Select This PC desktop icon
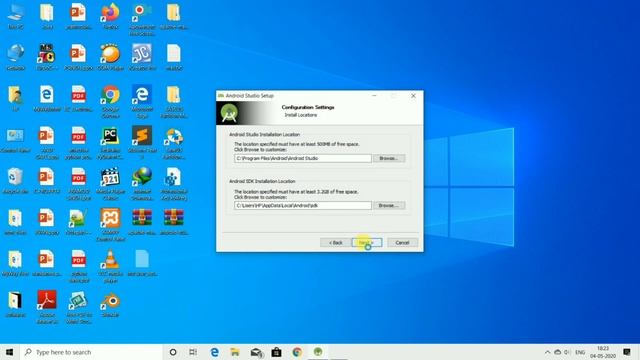 tap(16, 16)
